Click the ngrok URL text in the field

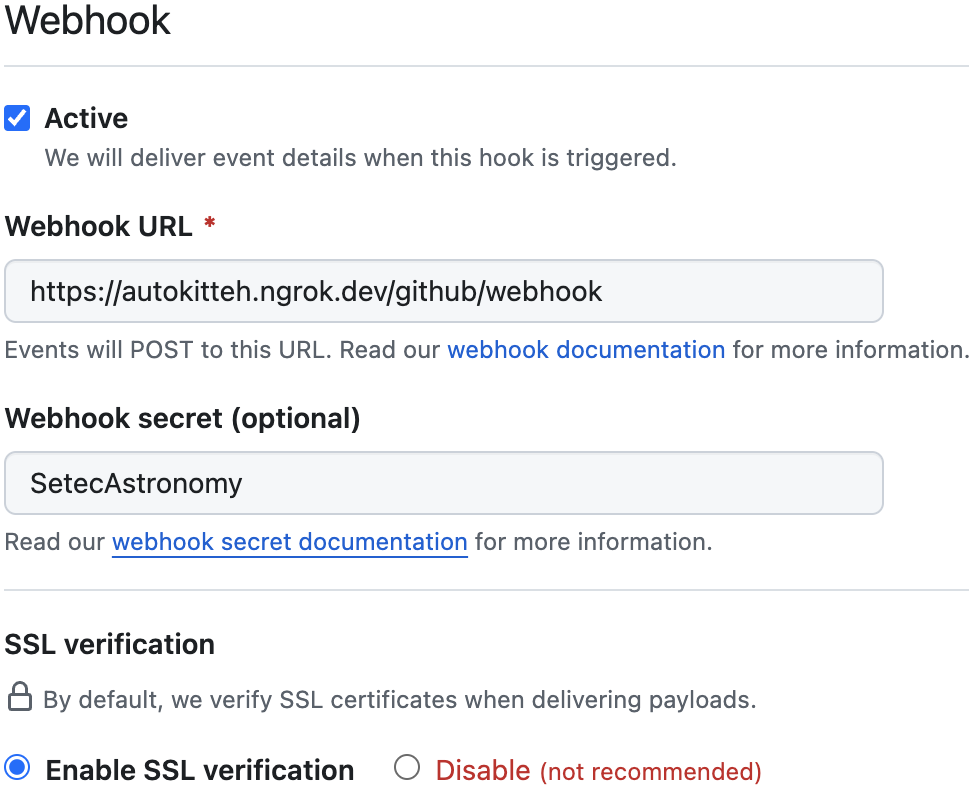[316, 292]
